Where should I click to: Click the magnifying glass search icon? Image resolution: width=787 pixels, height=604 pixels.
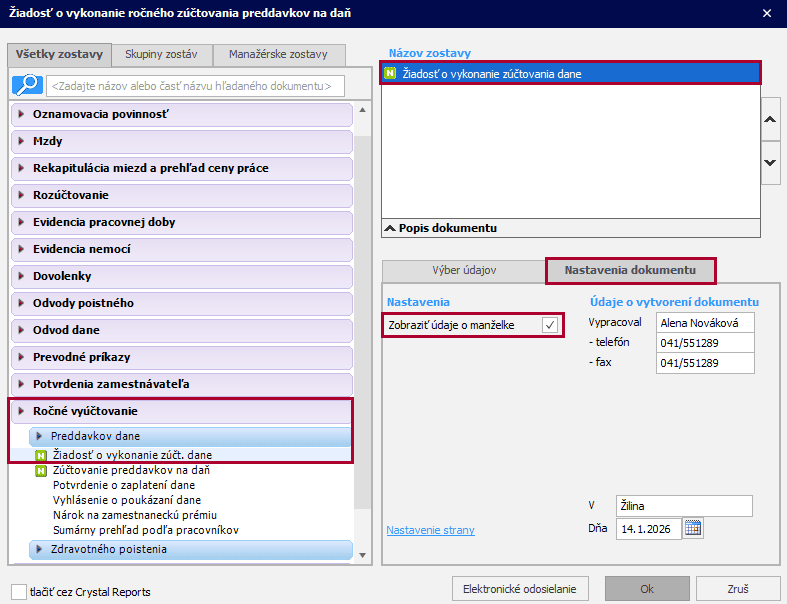(x=27, y=85)
